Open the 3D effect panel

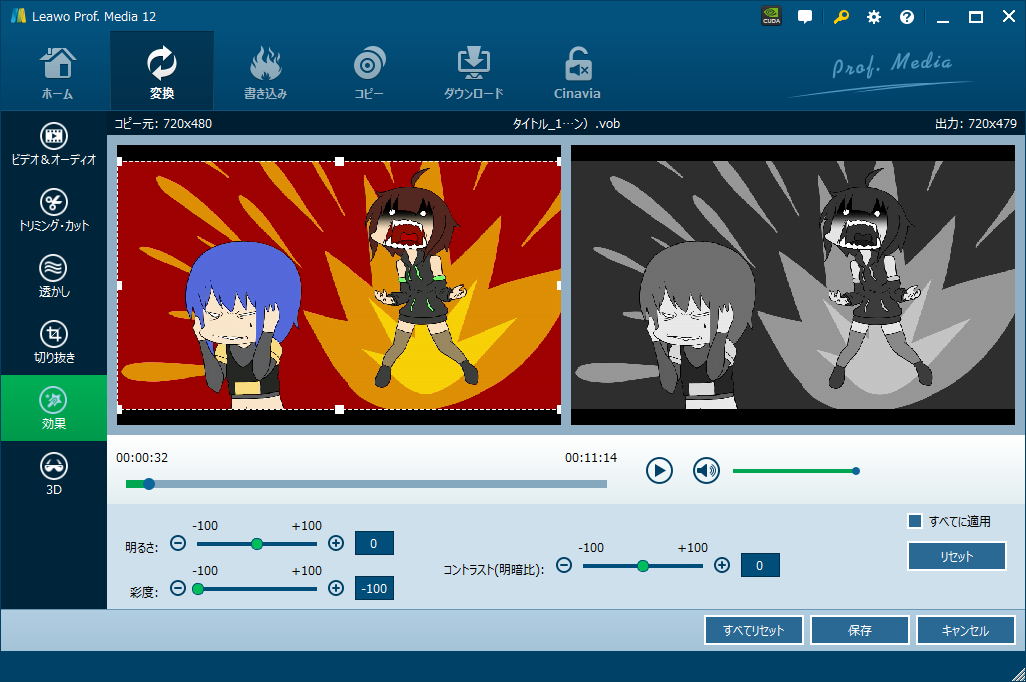(x=54, y=474)
